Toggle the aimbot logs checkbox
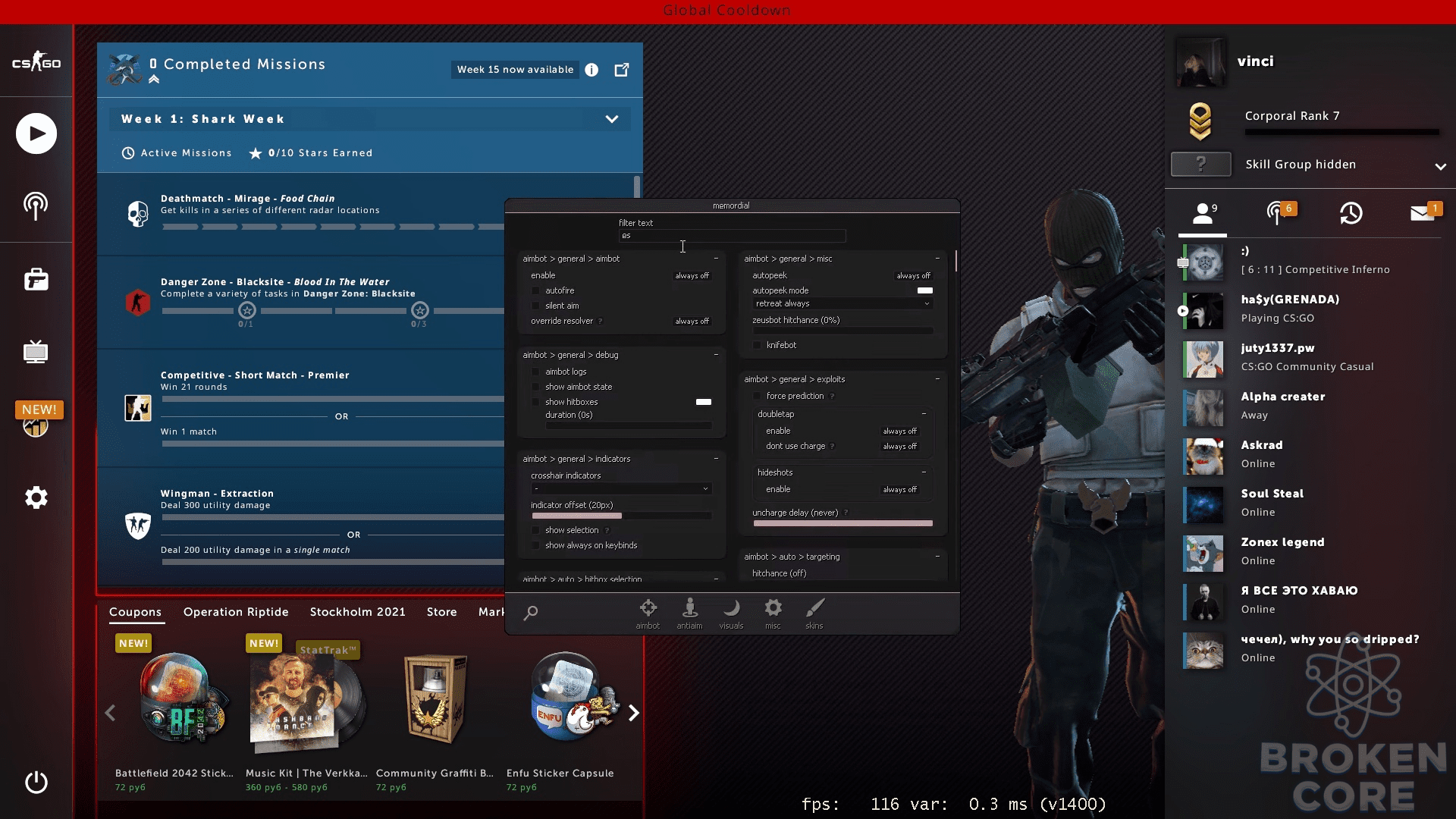 pyautogui.click(x=535, y=372)
